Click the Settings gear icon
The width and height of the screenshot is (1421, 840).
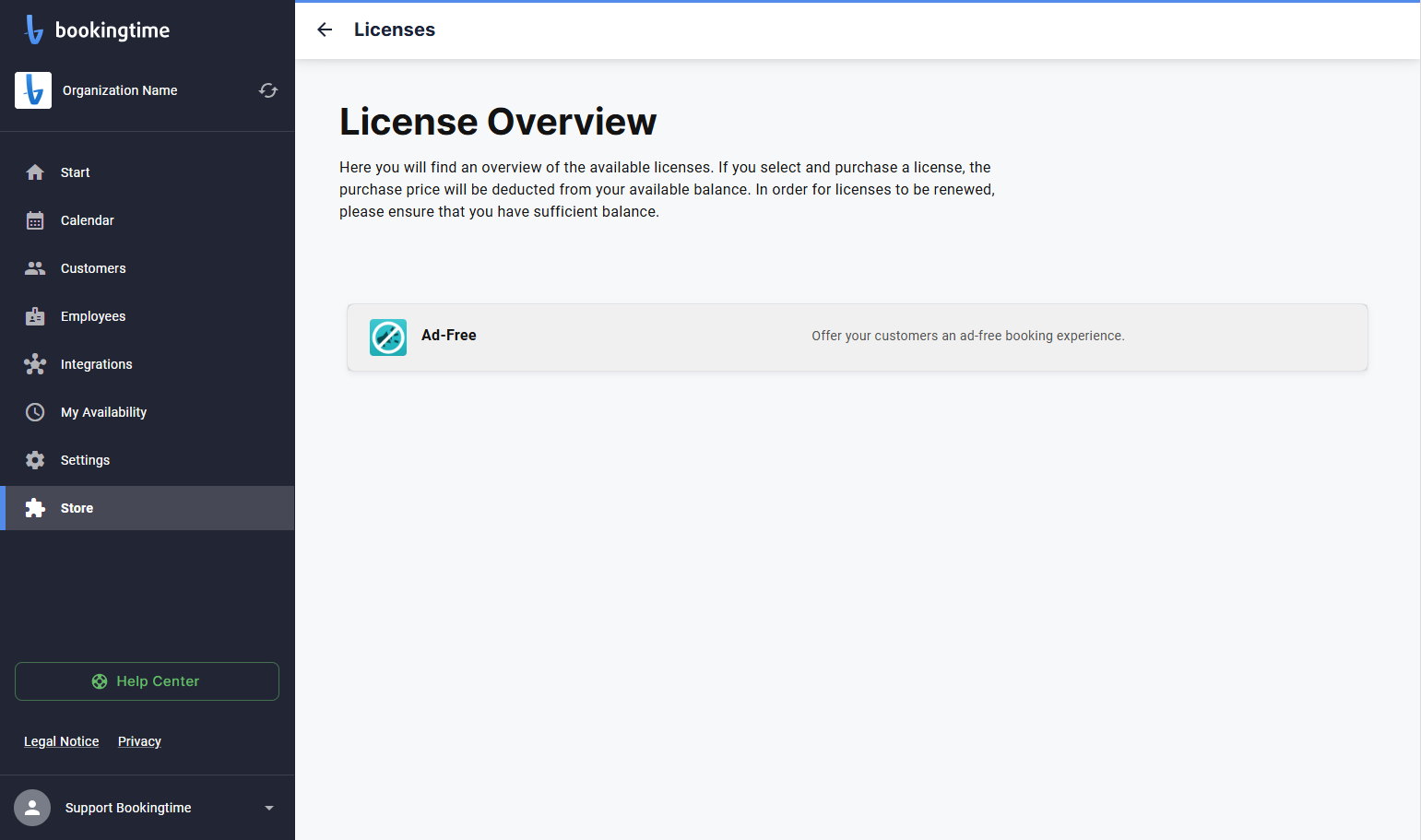coord(35,460)
